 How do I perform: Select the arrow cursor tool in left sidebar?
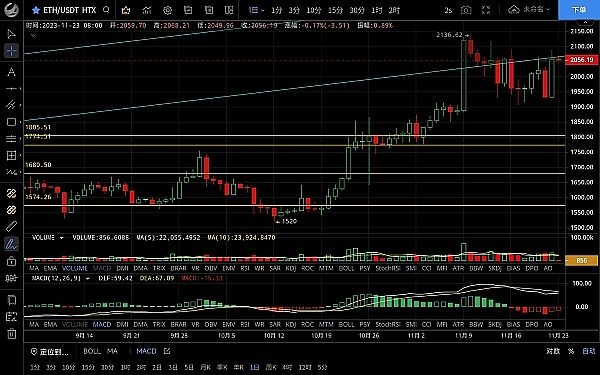click(x=11, y=34)
